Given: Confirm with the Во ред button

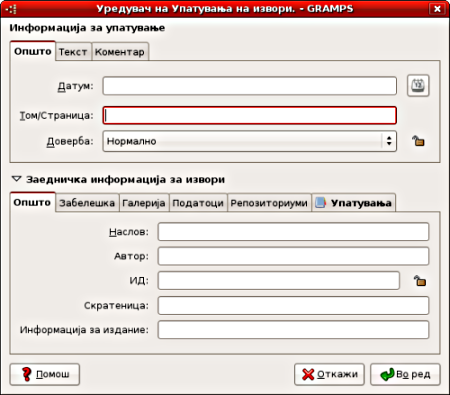Looking at the screenshot, I should click(405, 374).
